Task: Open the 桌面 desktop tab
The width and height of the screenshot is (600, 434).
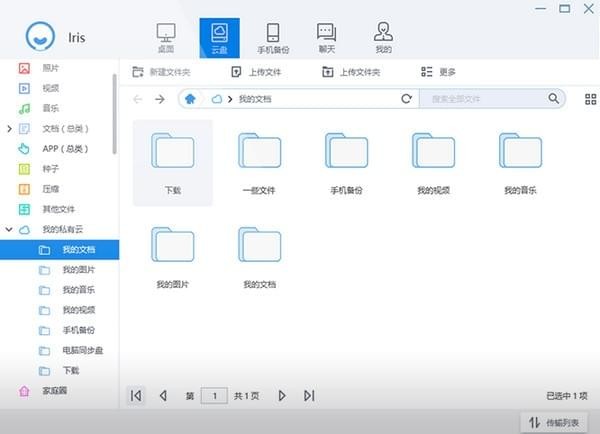Action: pyautogui.click(x=166, y=38)
